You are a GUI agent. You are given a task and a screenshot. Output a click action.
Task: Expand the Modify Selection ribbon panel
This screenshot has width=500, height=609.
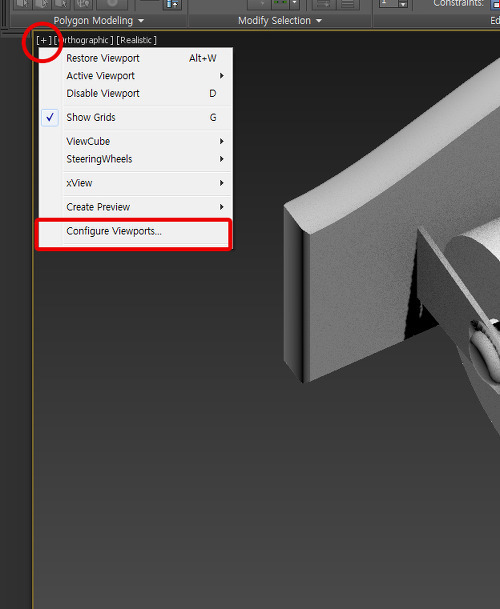[280, 21]
